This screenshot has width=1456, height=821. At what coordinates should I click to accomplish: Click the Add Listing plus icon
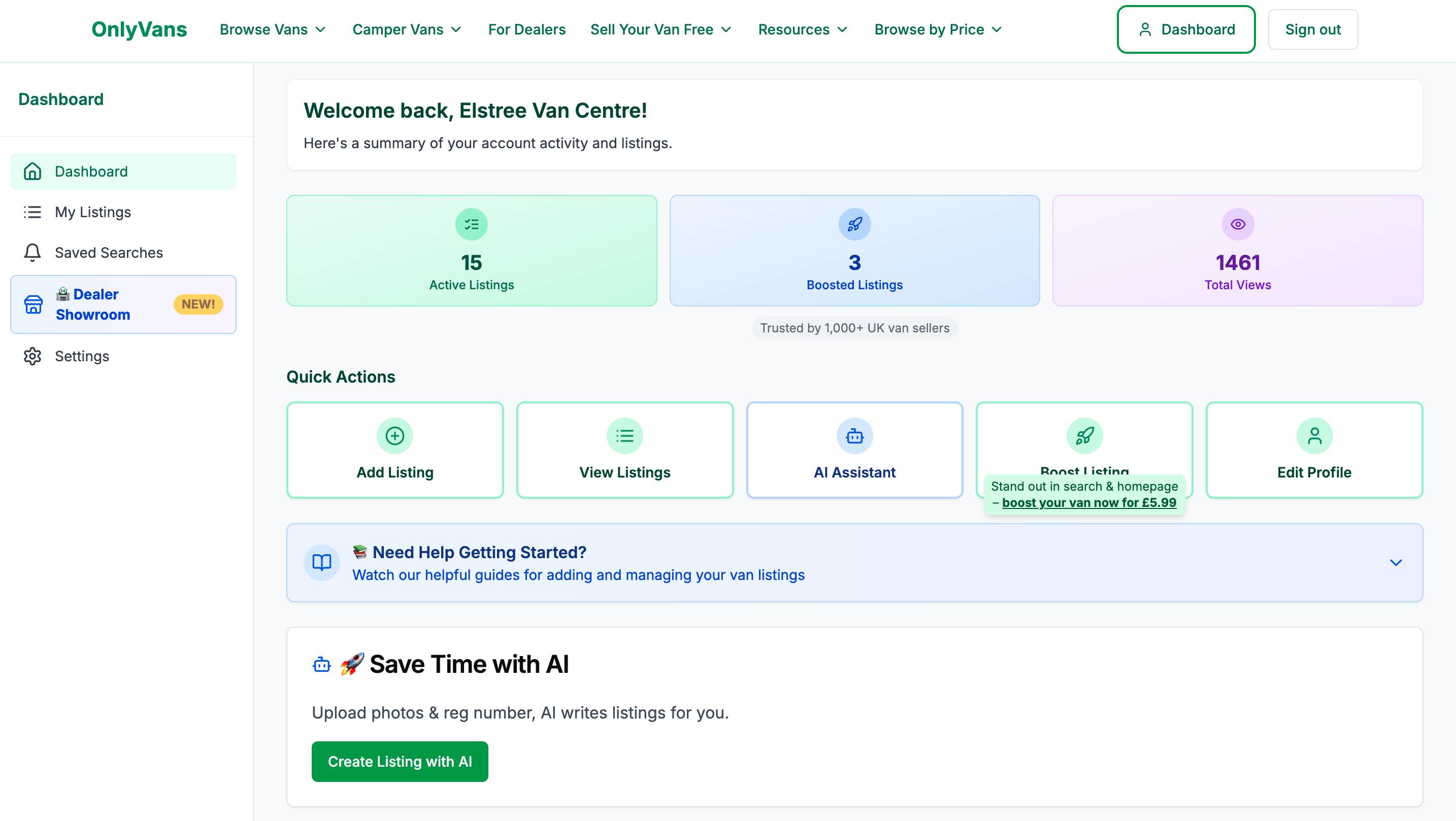[394, 436]
